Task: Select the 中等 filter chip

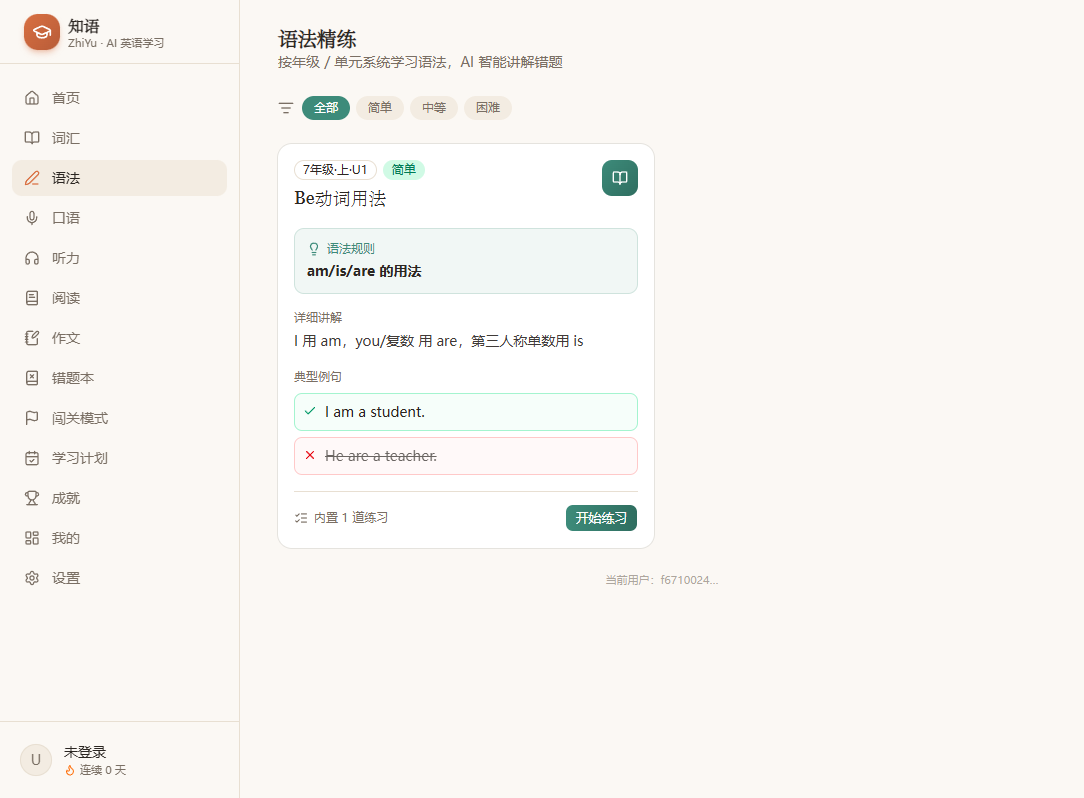Action: point(433,108)
